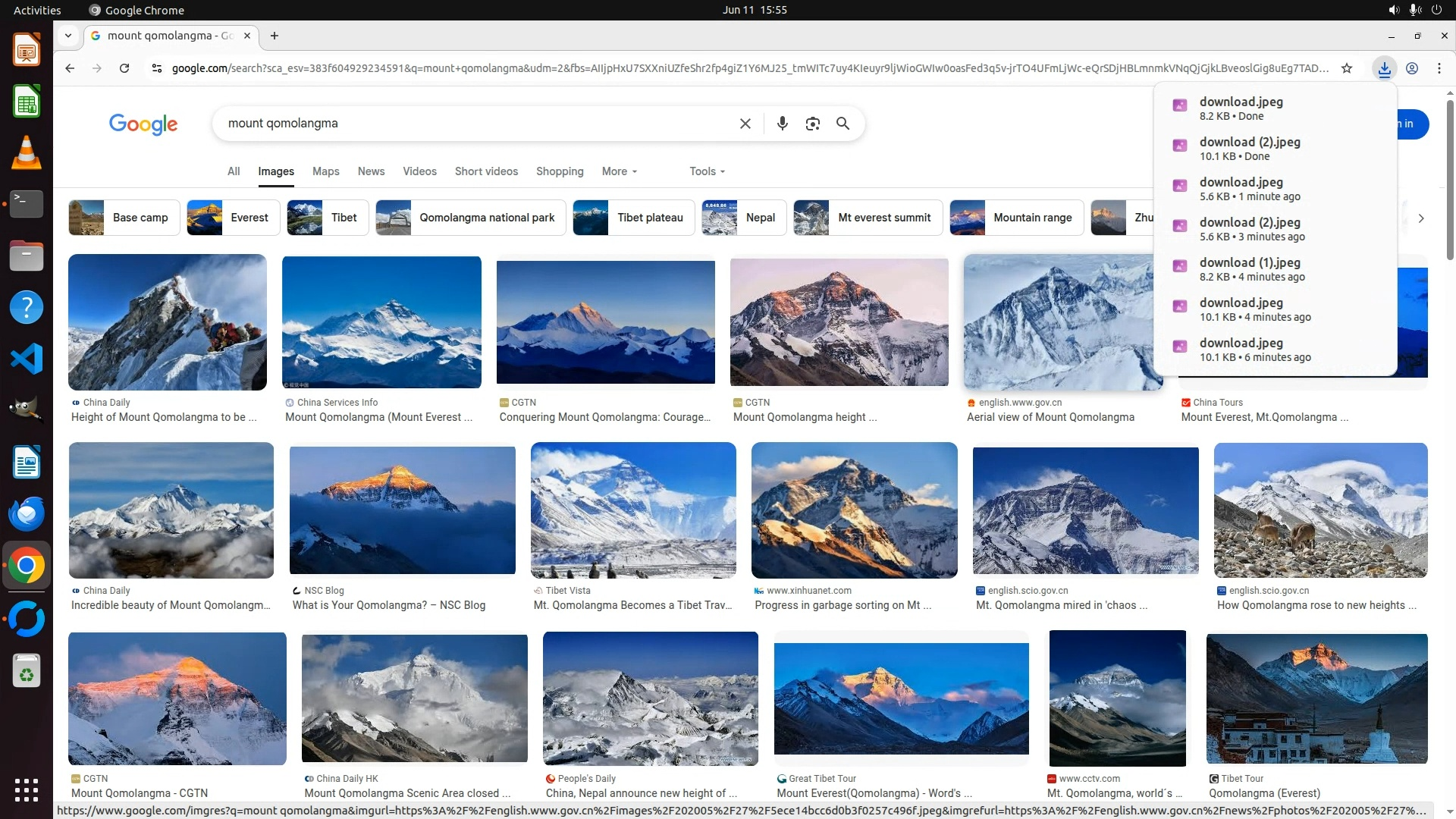1456x819 pixels.
Task: Open Chrome three-dot menu
Action: tap(1439, 68)
